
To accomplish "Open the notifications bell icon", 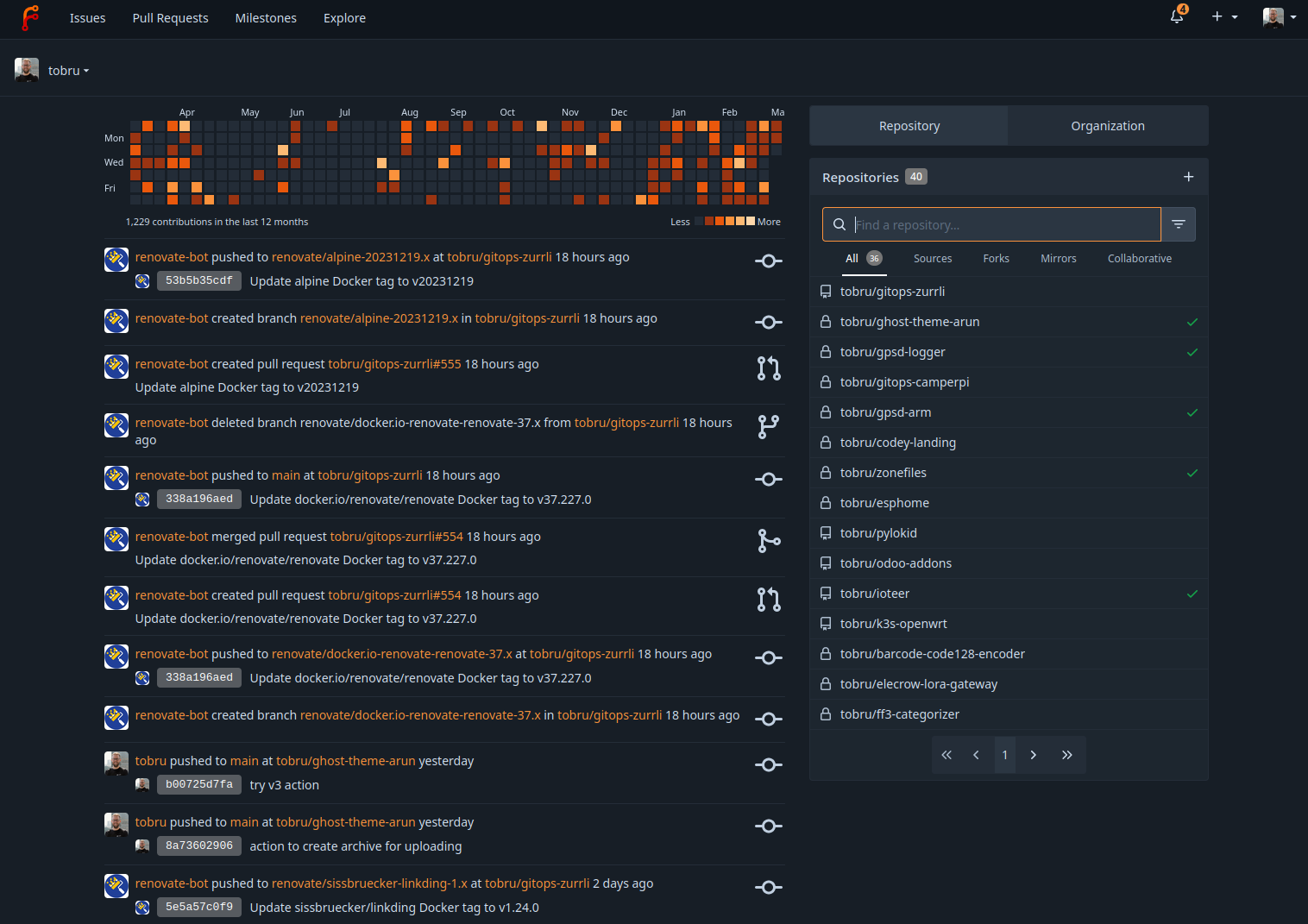I will tap(1176, 17).
